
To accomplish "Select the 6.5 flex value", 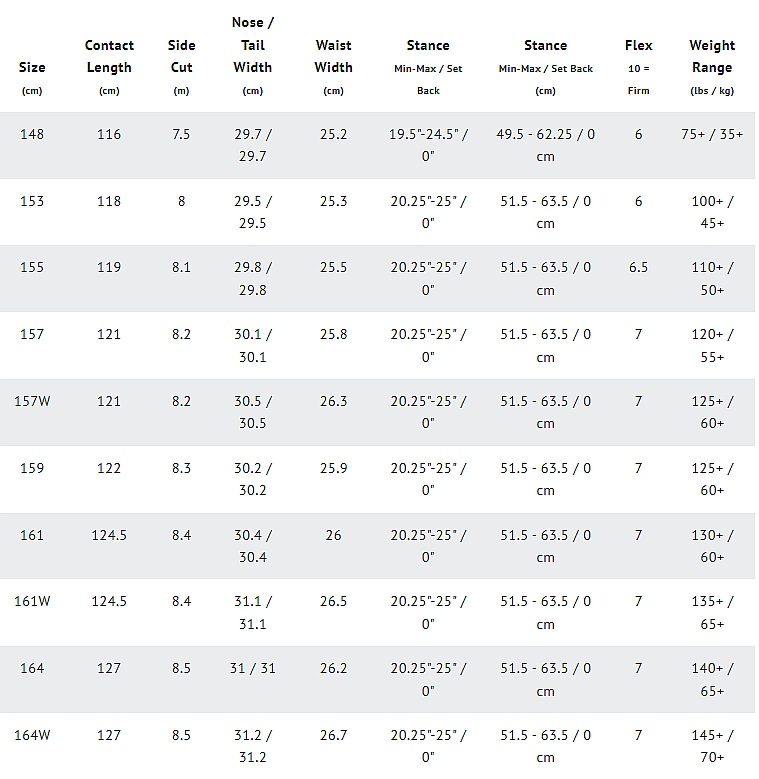I will (x=638, y=267).
